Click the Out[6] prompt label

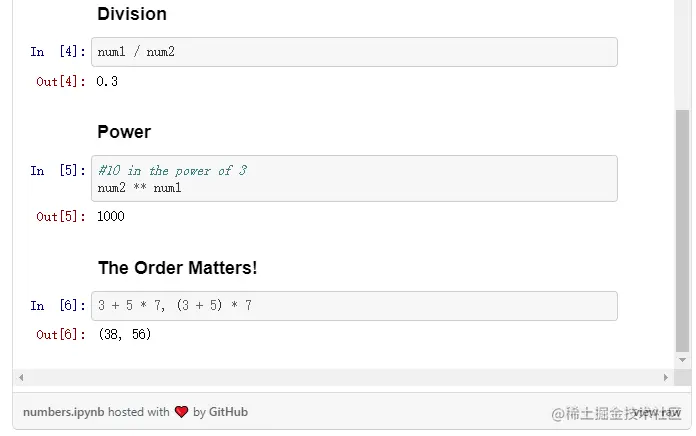click(x=61, y=334)
